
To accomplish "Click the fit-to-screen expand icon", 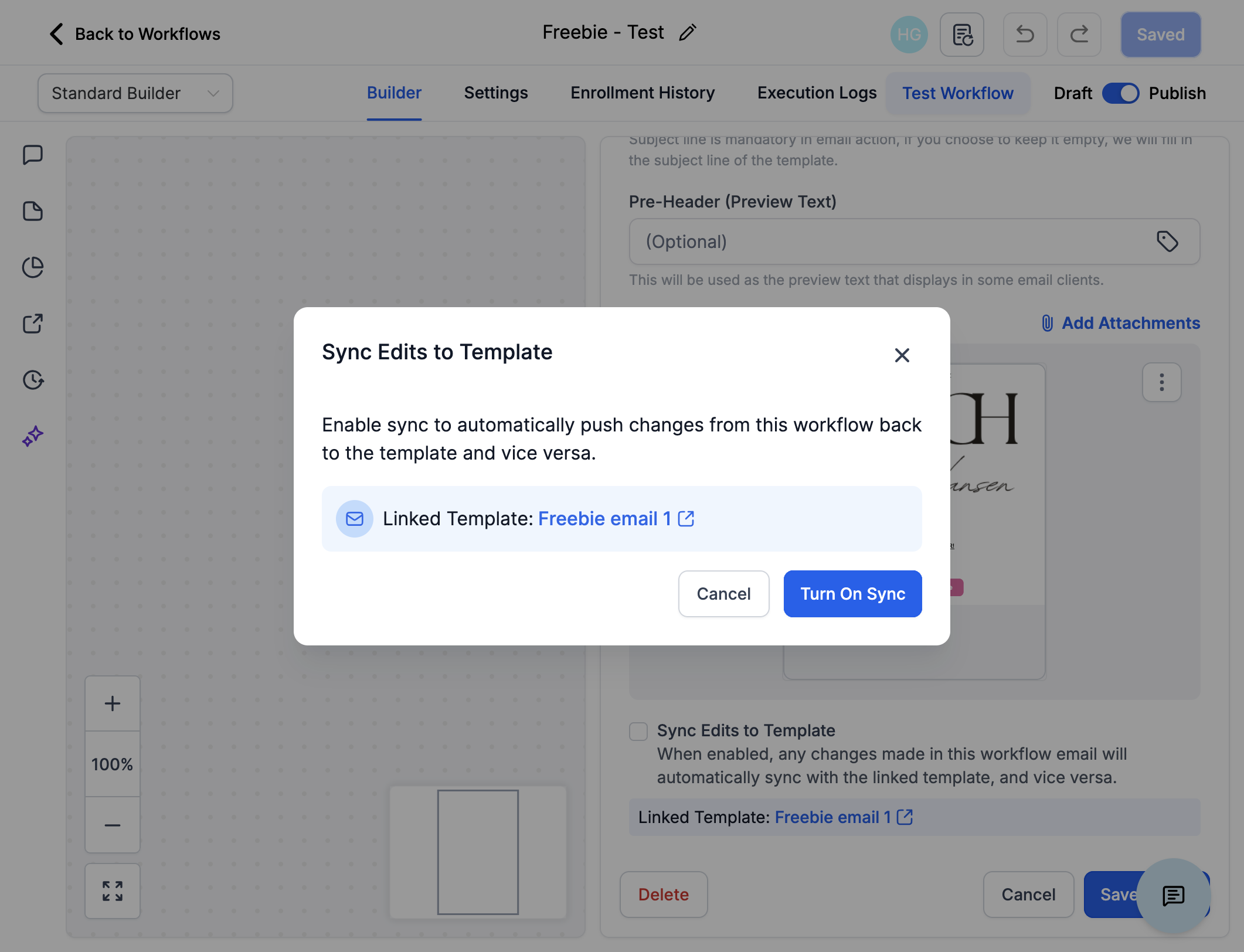I will [112, 891].
